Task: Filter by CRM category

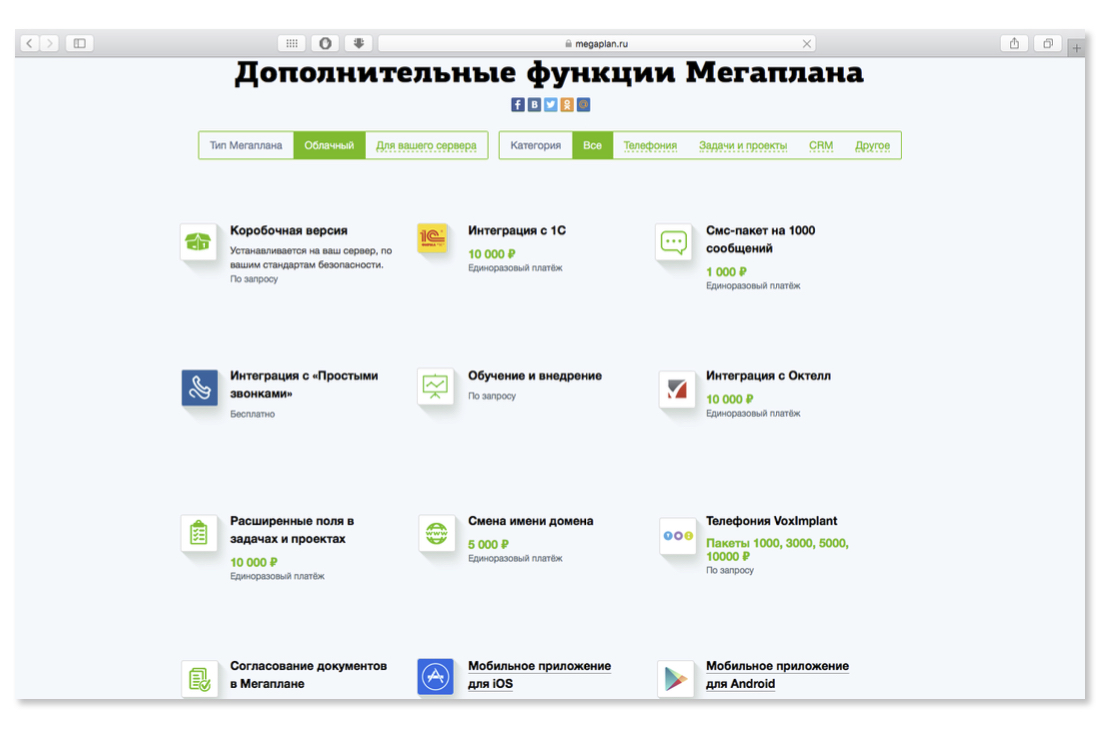Action: click(821, 145)
